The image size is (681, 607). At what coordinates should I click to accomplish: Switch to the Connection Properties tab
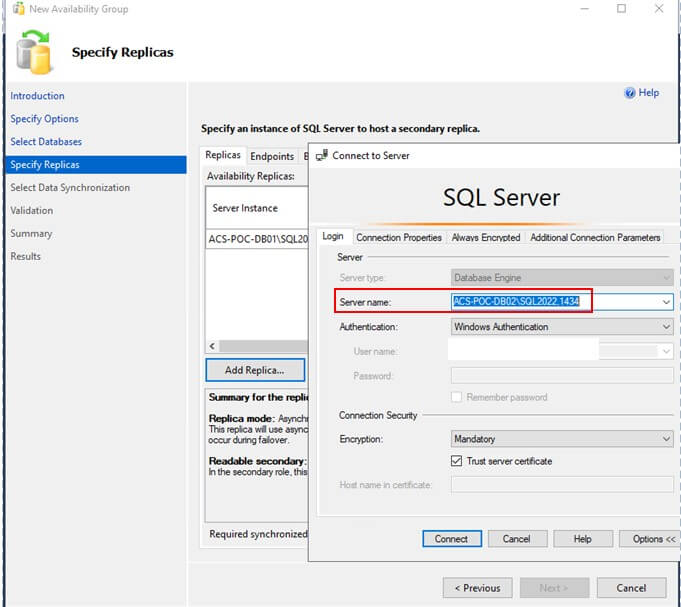point(399,238)
